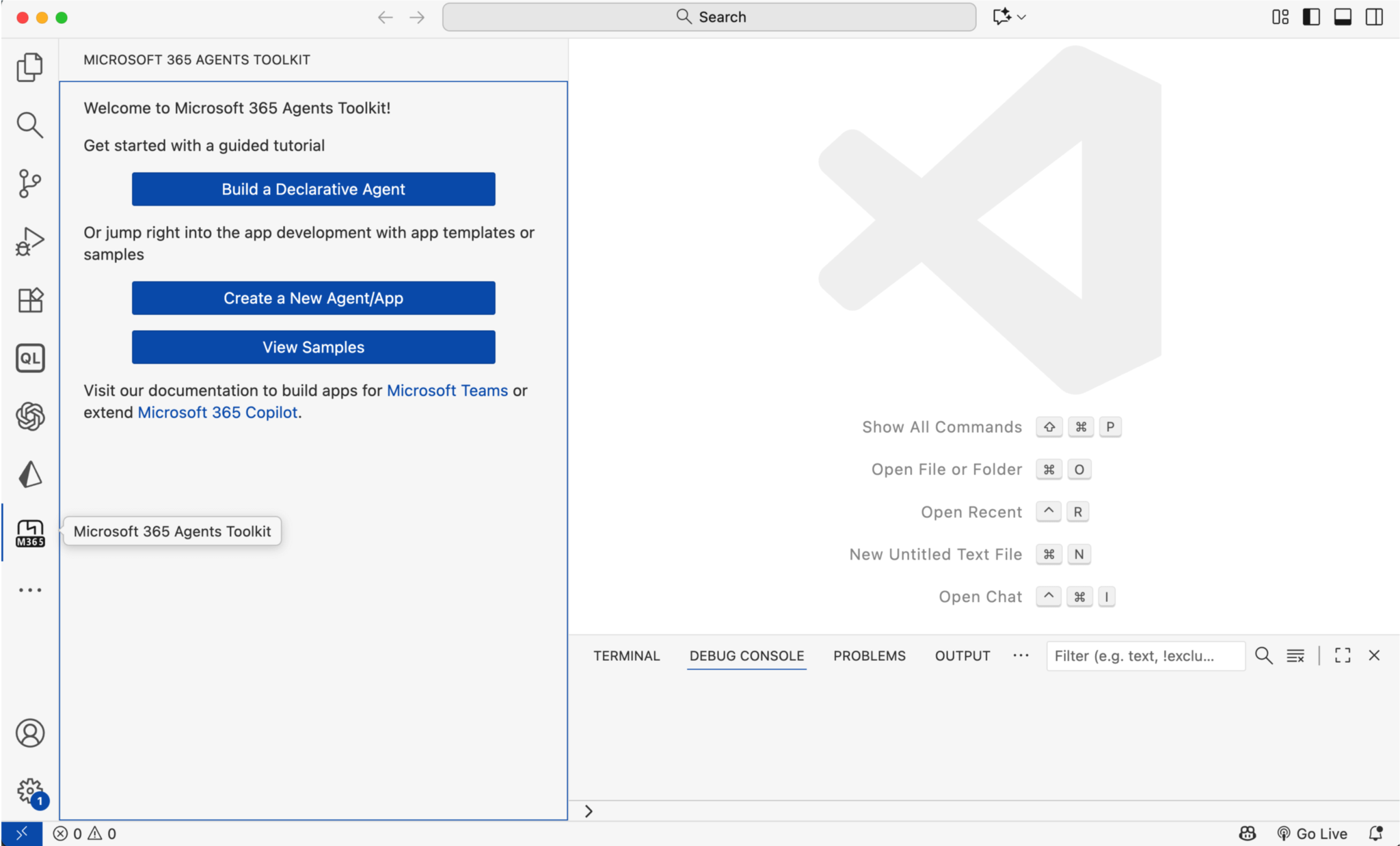Toggle the secondary side bar
Viewport: 1400px width, 846px height.
(x=1374, y=17)
